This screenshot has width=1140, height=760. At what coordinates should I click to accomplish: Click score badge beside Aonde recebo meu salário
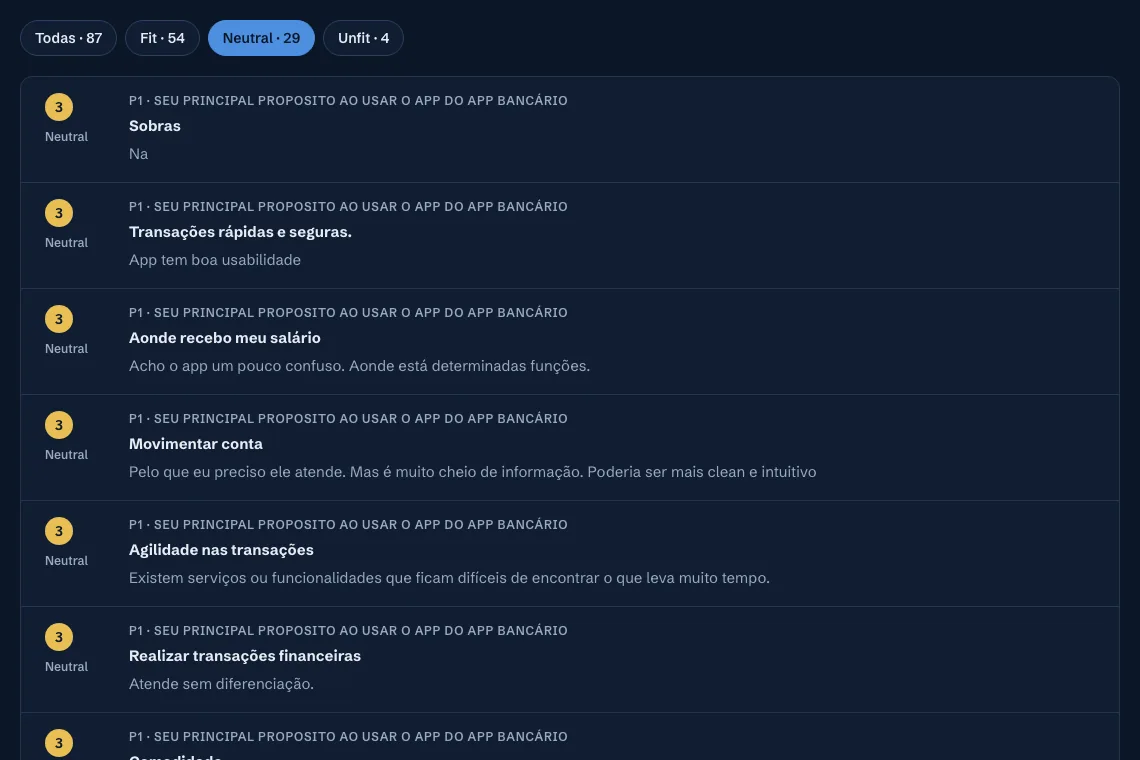point(59,319)
